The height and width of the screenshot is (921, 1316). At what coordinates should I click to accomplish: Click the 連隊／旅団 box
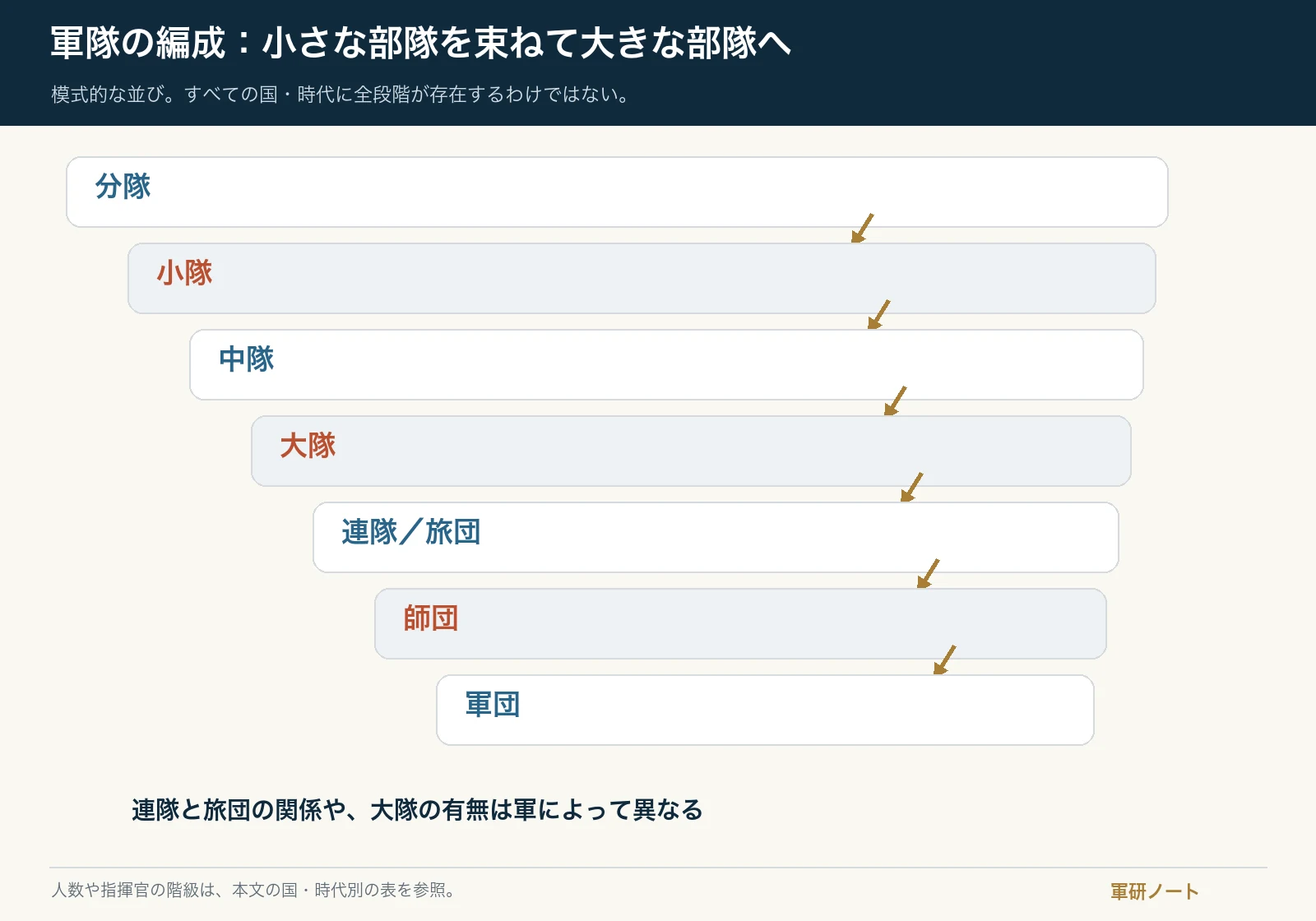716,537
